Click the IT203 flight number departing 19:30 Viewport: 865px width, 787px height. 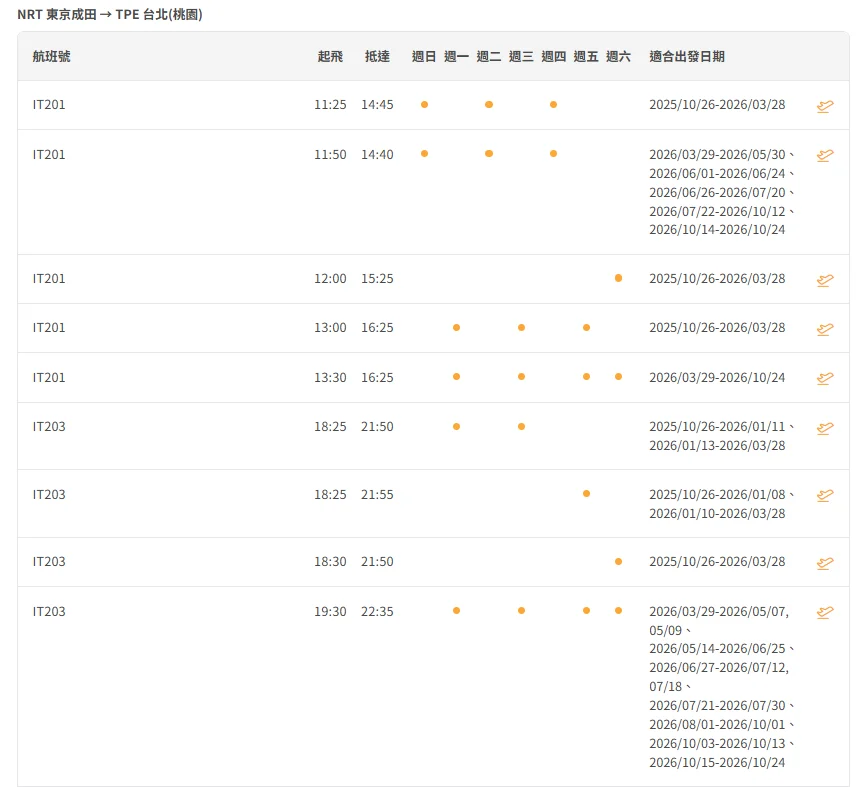[x=49, y=611]
